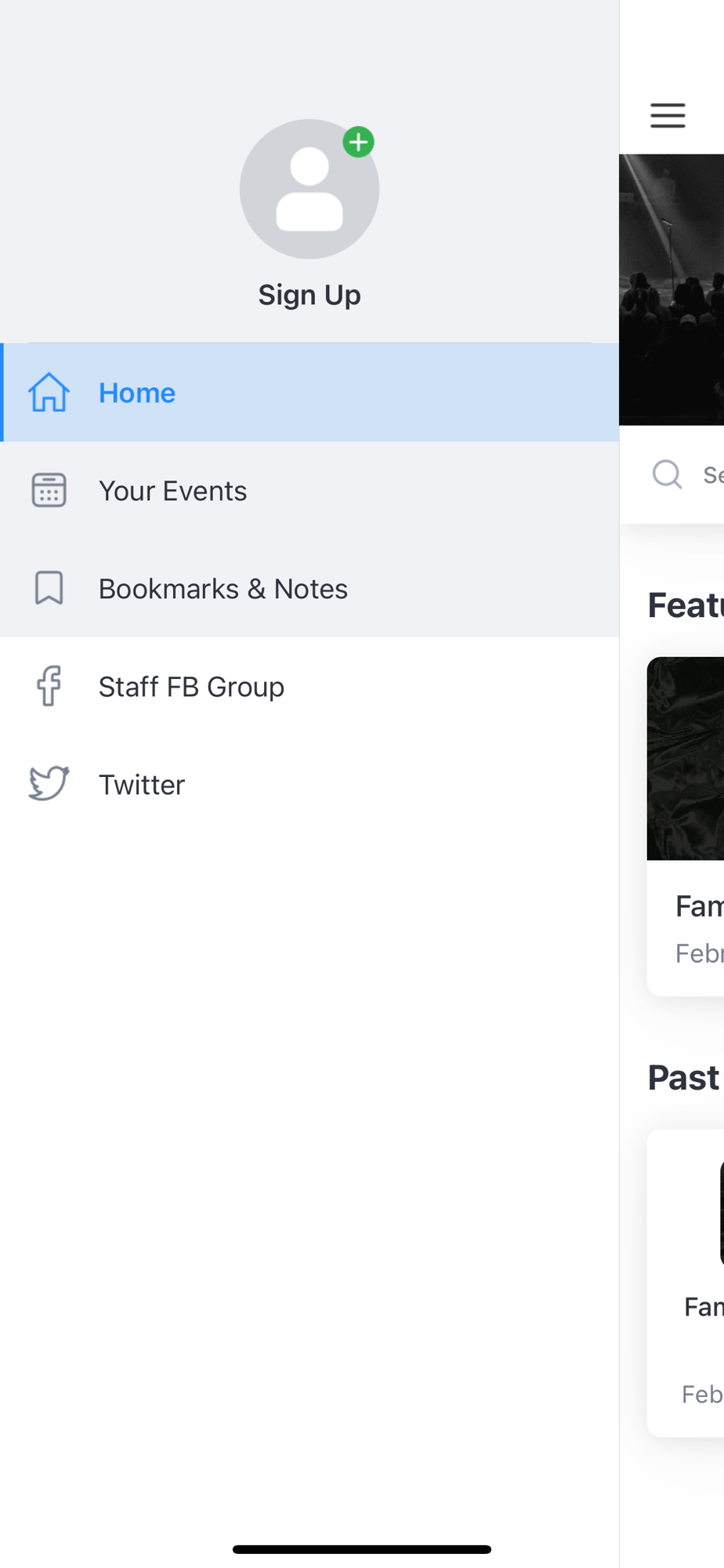Click the calendar icon for Your Events
The height and width of the screenshot is (1568, 724).
[49, 490]
